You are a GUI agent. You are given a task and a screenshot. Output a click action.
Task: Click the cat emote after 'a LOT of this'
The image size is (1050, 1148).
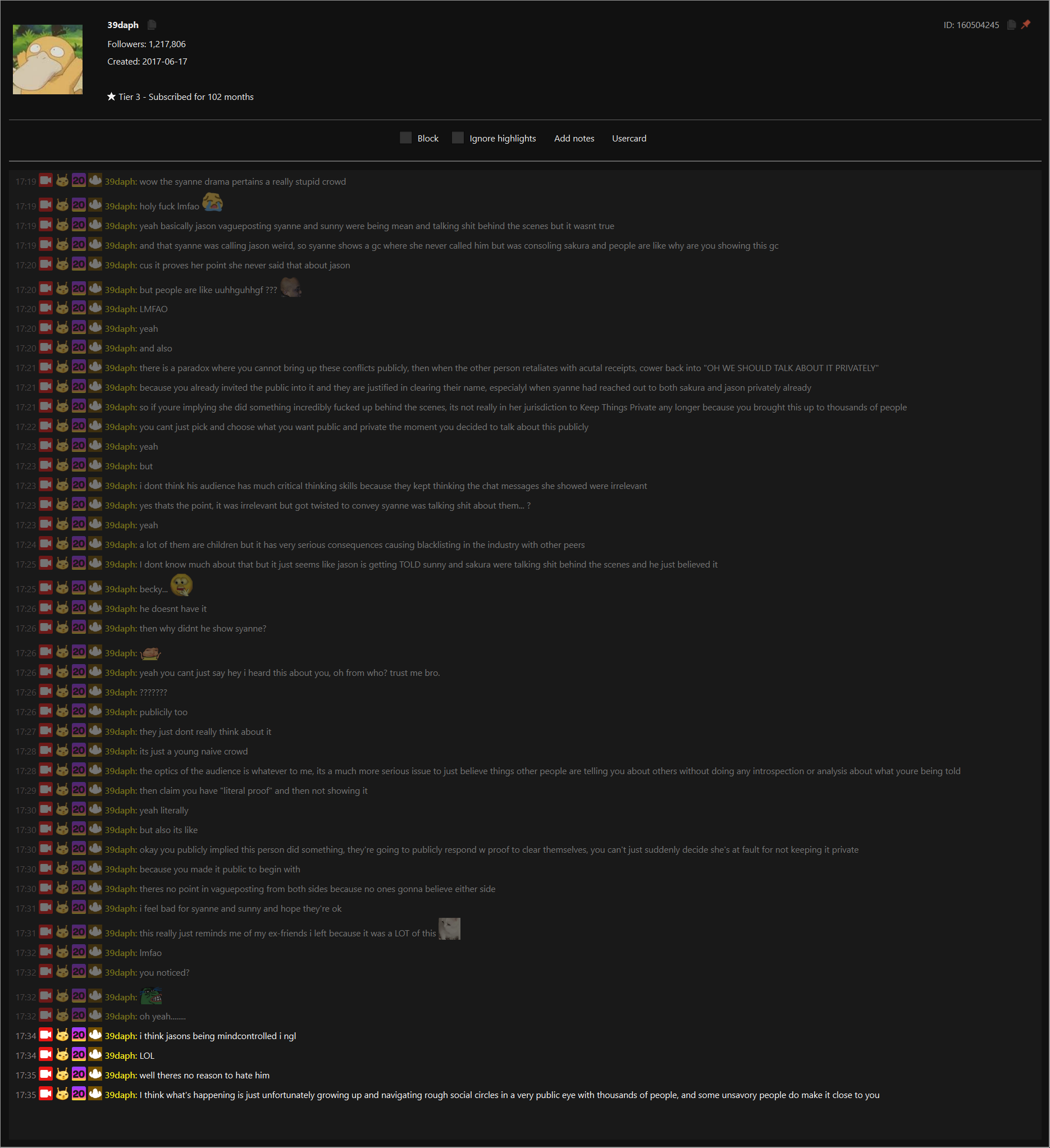(x=450, y=929)
